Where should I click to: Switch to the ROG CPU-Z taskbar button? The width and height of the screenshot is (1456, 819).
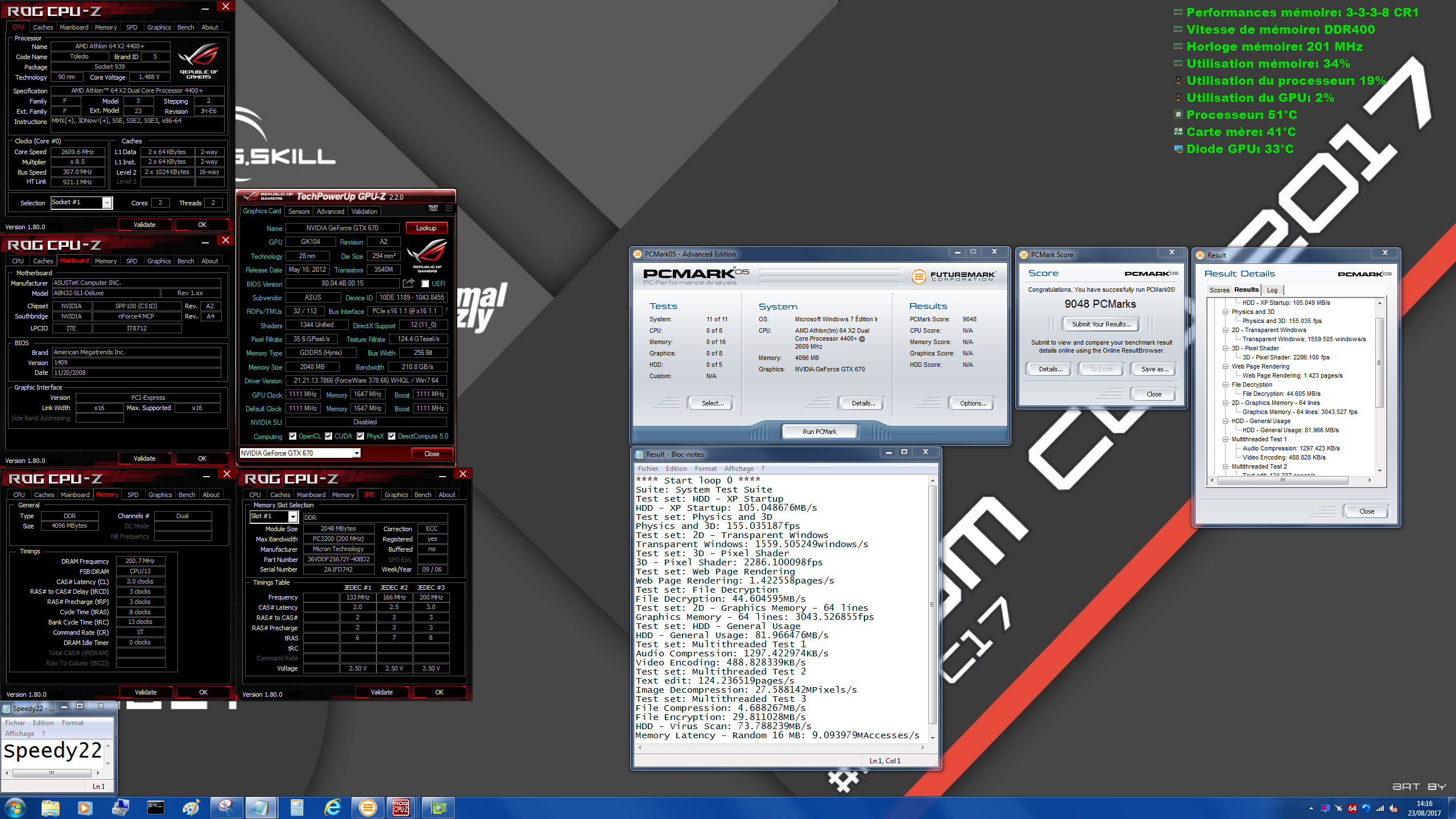(402, 807)
